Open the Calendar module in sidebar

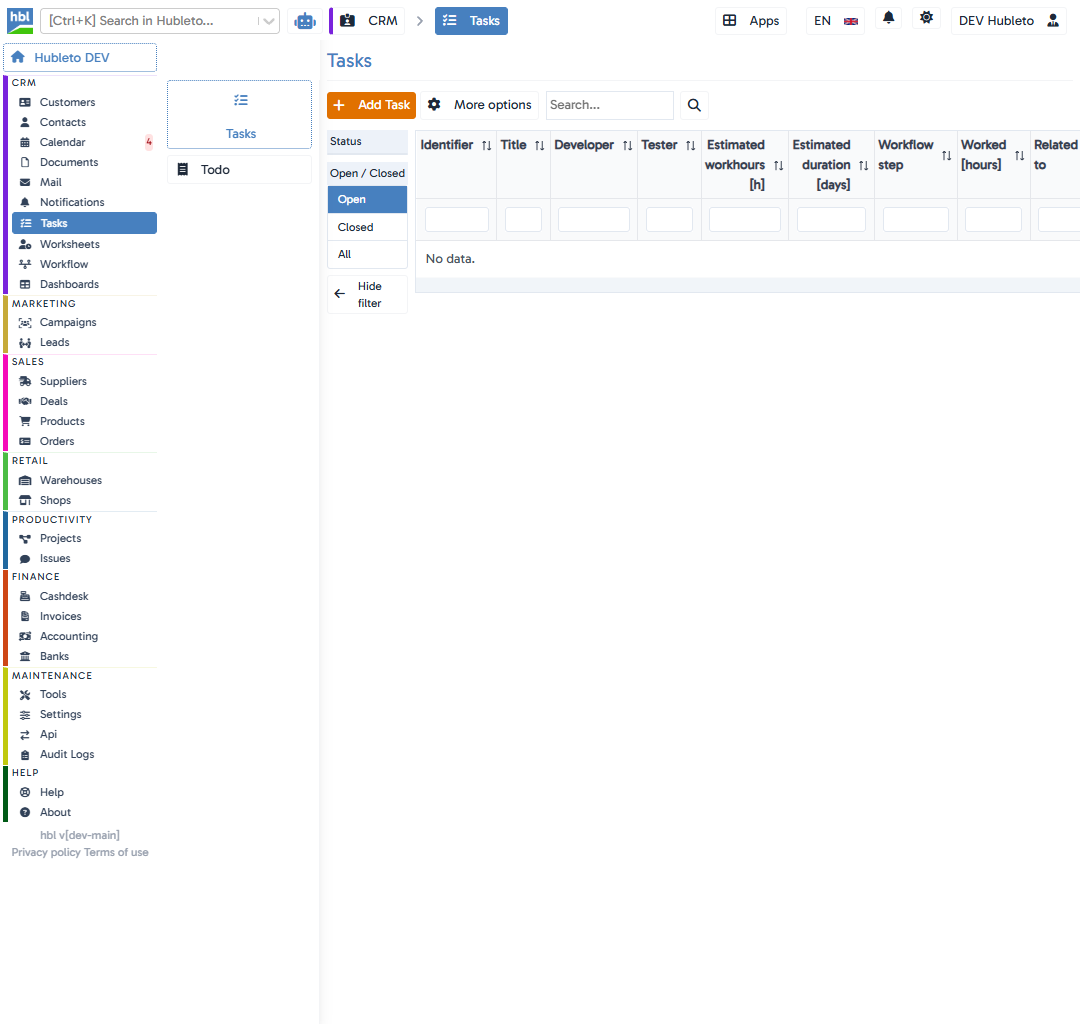60,142
